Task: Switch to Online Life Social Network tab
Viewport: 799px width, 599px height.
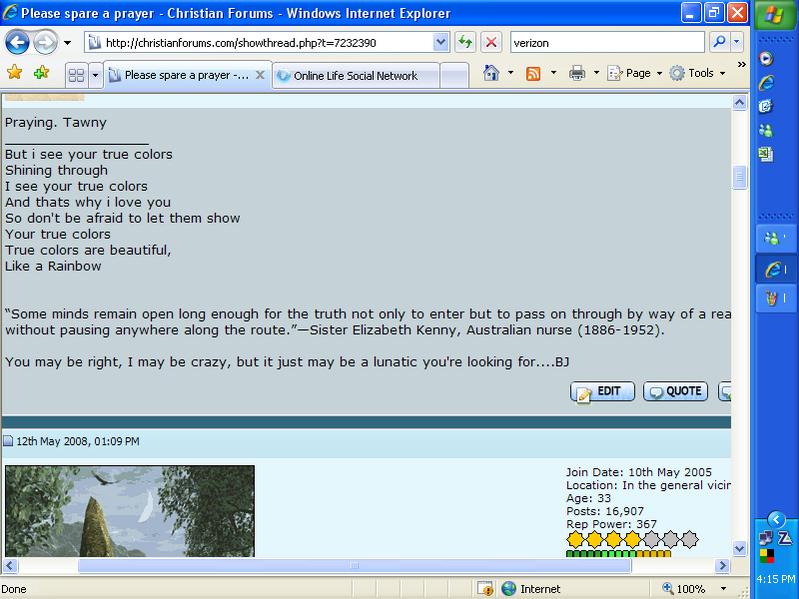Action: (x=356, y=76)
